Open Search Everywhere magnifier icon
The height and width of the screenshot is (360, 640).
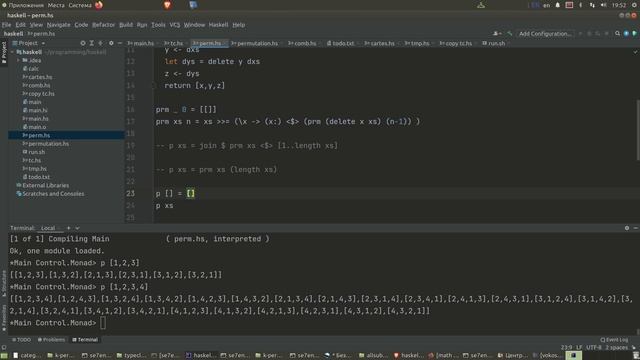click(618, 33)
